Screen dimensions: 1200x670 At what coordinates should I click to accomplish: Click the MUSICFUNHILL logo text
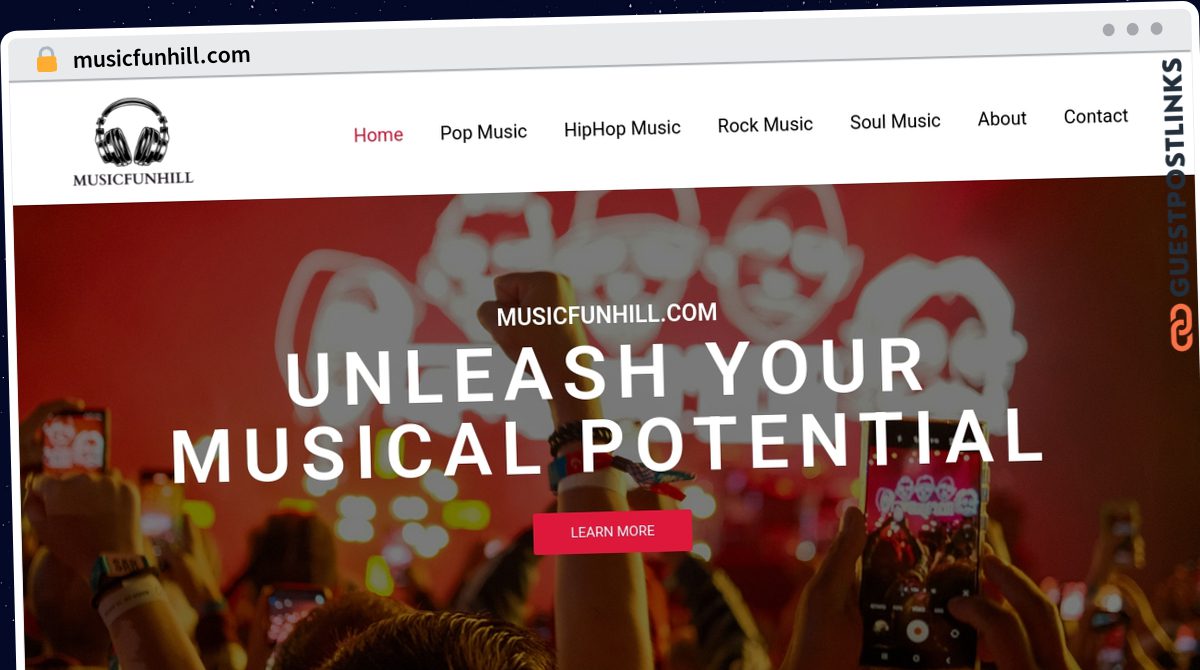tap(133, 179)
